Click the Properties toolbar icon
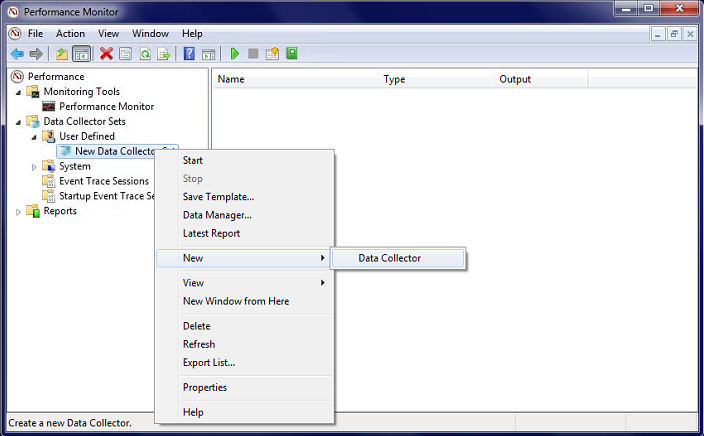Screen dimensions: 704x436 tap(125, 54)
